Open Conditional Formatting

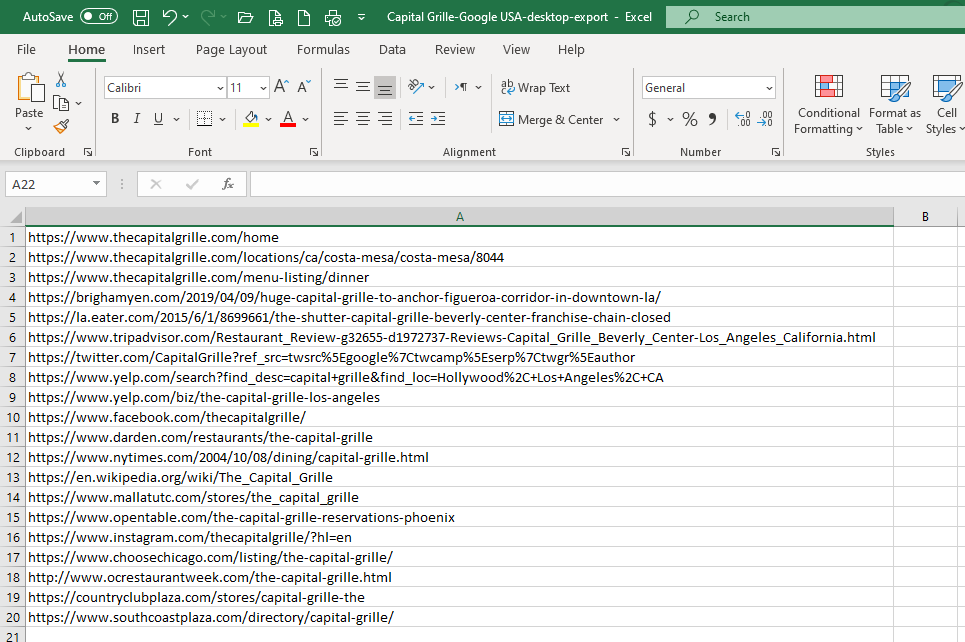click(828, 104)
